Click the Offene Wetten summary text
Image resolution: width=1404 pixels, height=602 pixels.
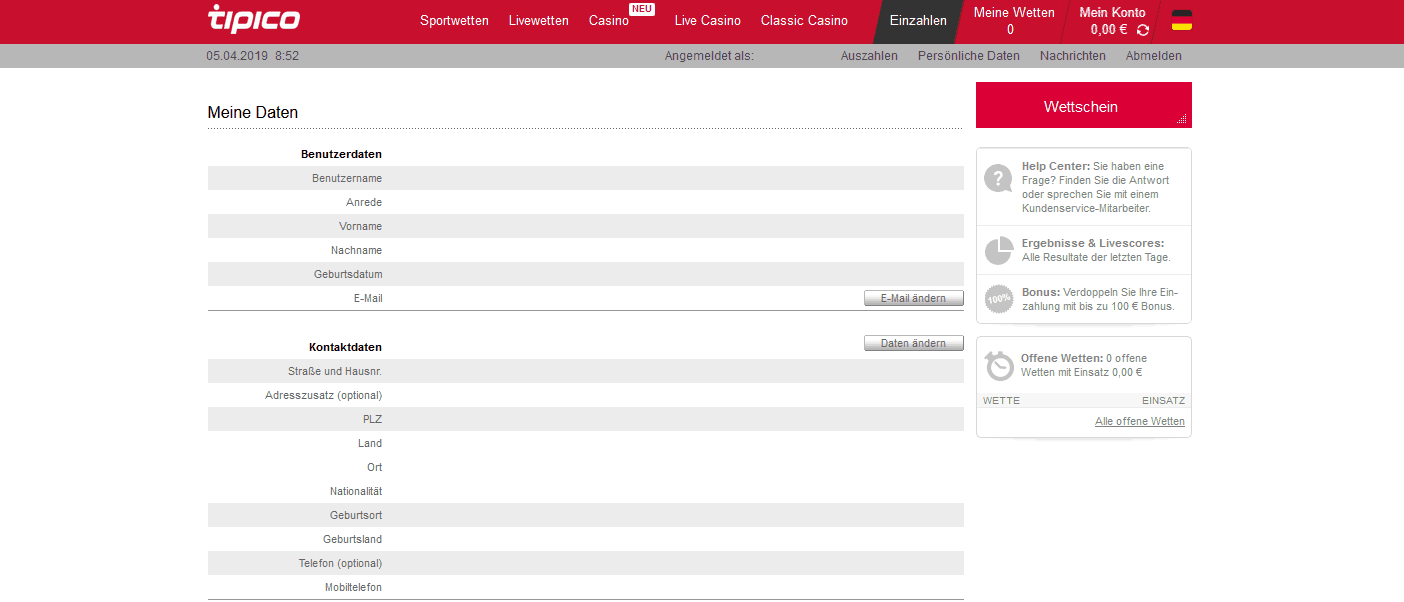point(1084,365)
